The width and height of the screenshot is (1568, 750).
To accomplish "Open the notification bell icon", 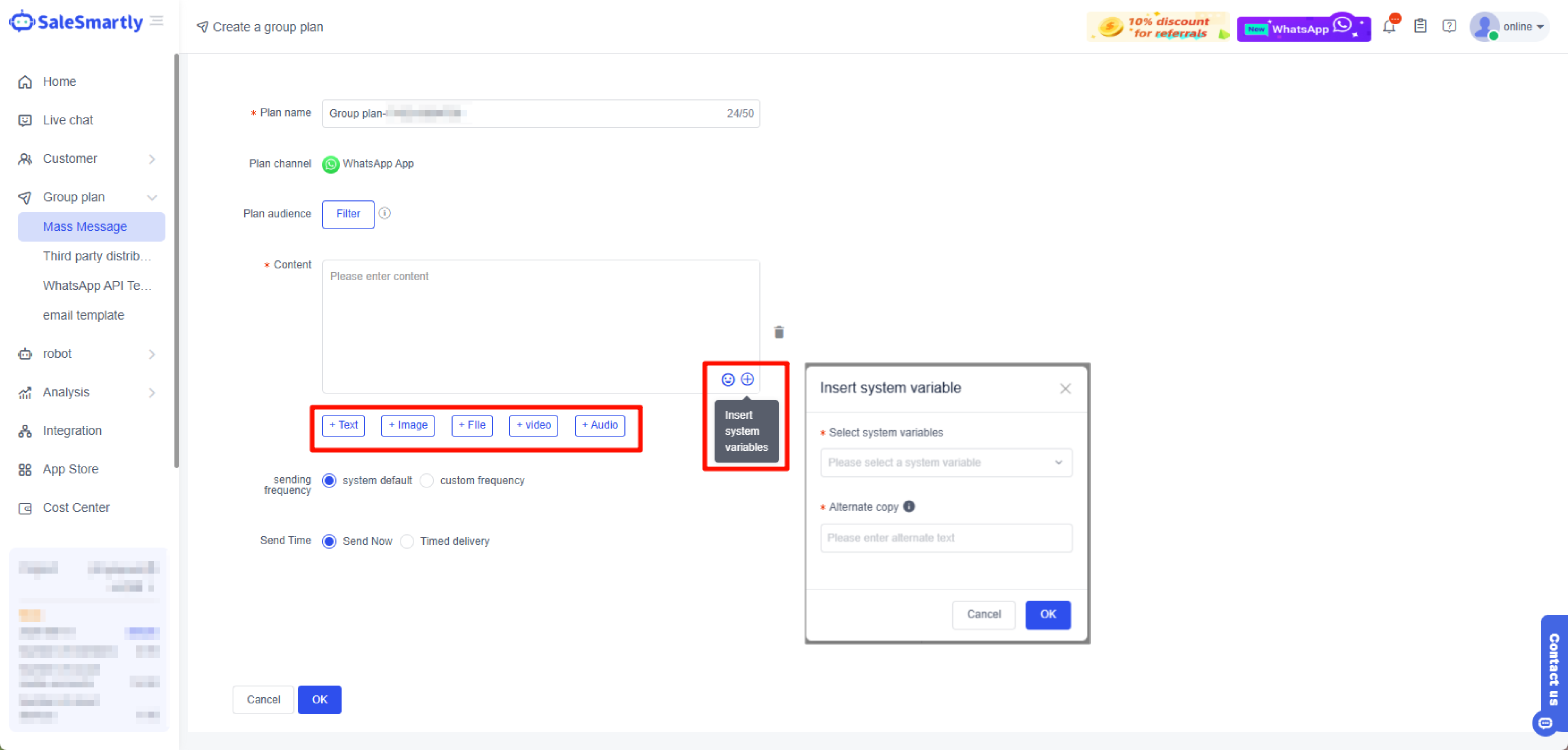I will click(1389, 27).
